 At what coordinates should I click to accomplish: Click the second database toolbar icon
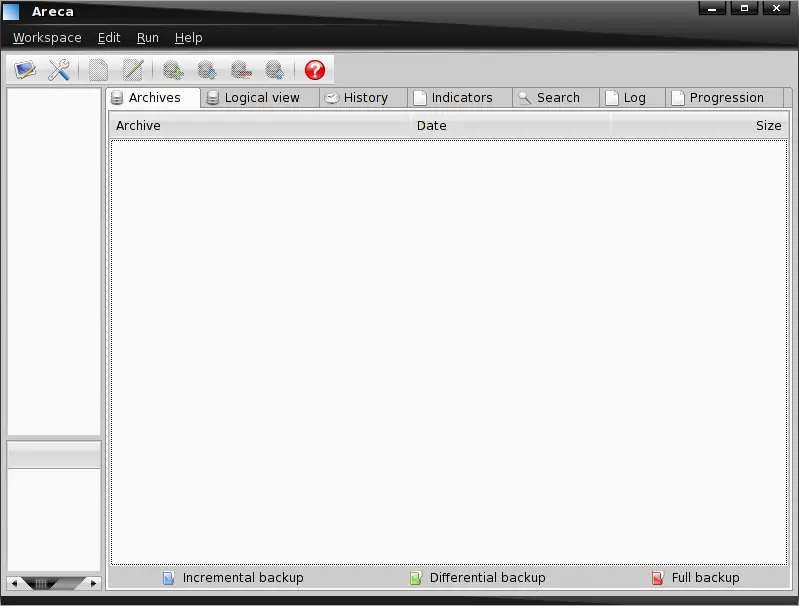coord(207,70)
